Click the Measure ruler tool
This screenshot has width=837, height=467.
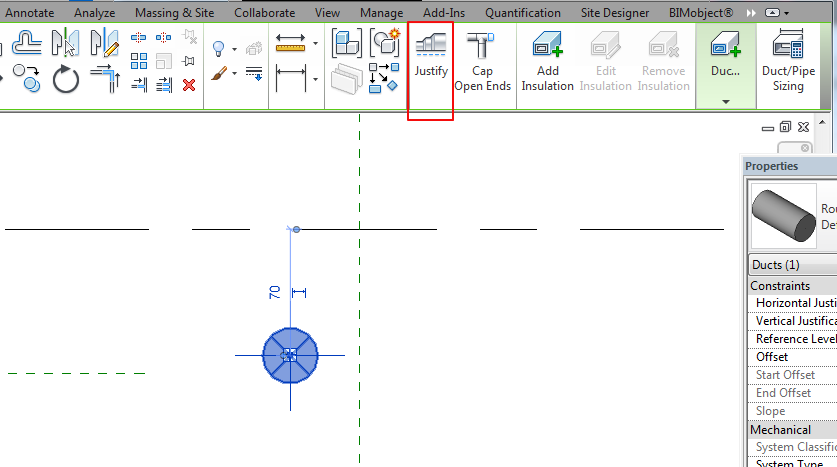290,43
